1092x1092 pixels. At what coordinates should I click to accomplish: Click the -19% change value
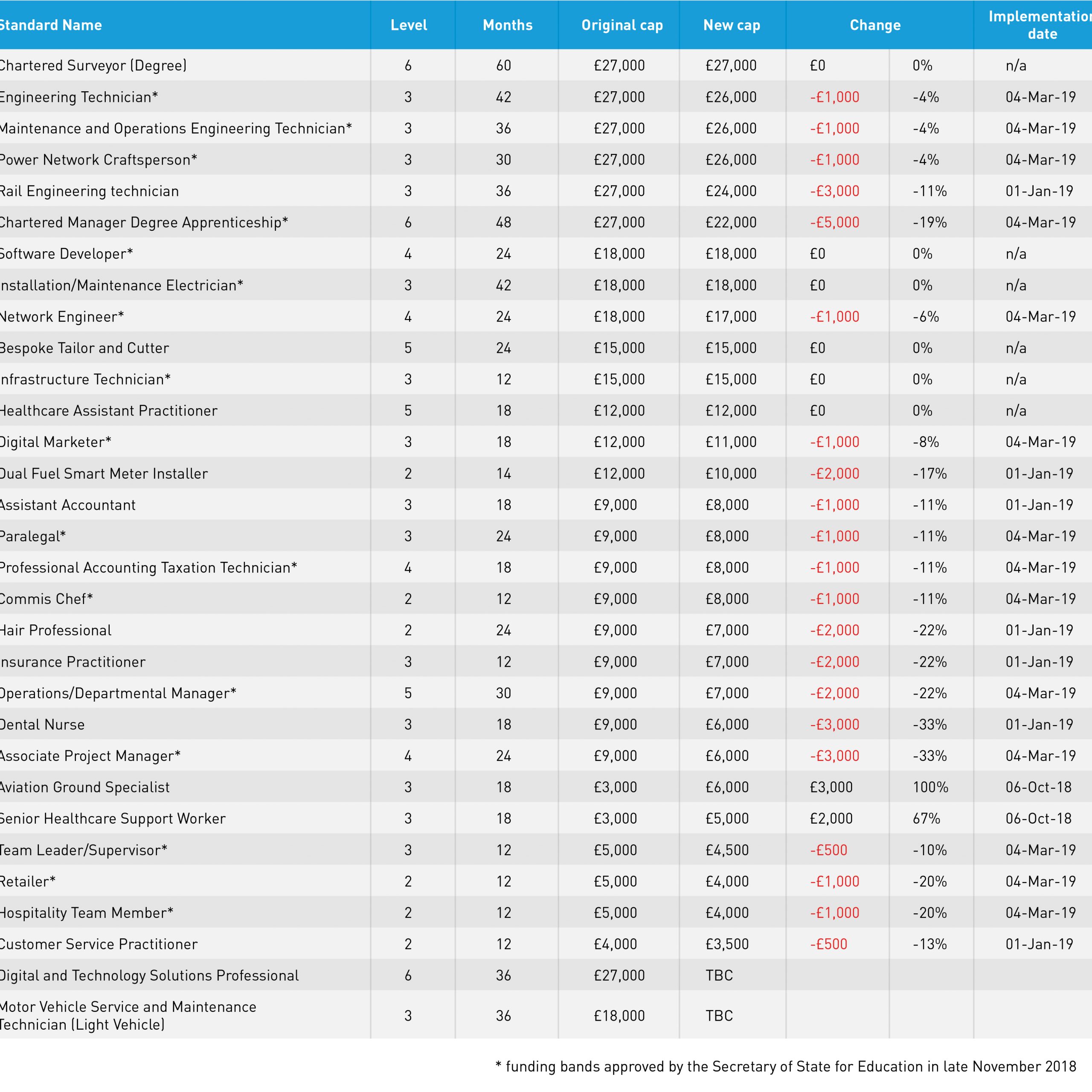930,223
